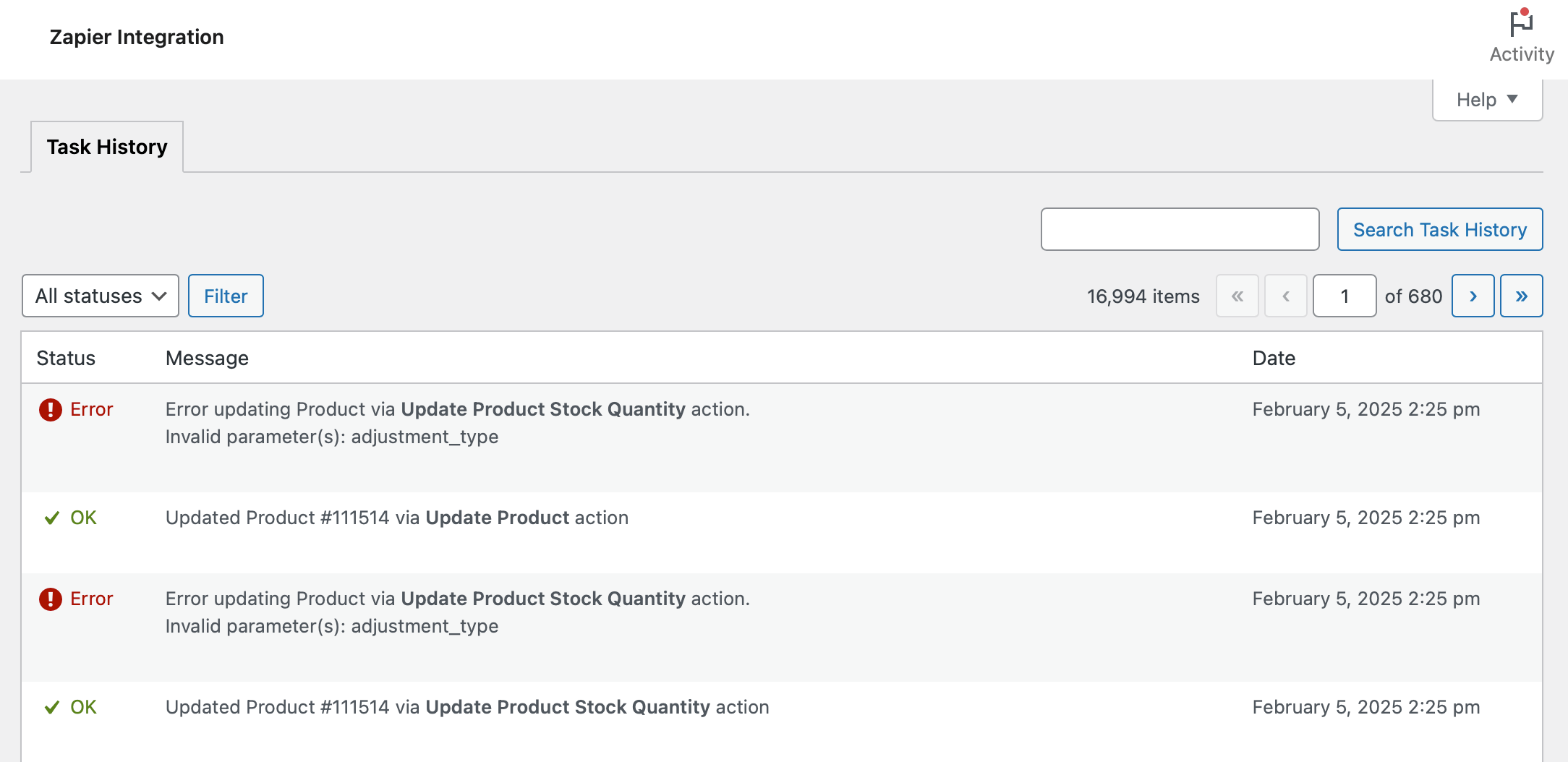Image resolution: width=1568 pixels, height=762 pixels.
Task: Select the Task History tab
Action: pos(107,147)
